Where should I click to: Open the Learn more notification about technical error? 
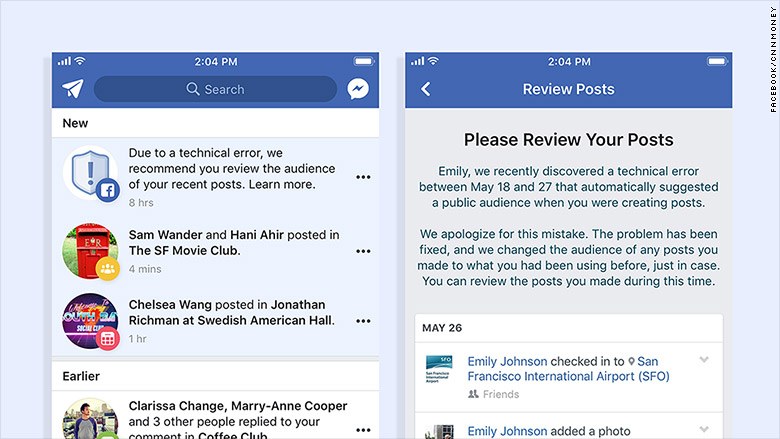point(235,169)
